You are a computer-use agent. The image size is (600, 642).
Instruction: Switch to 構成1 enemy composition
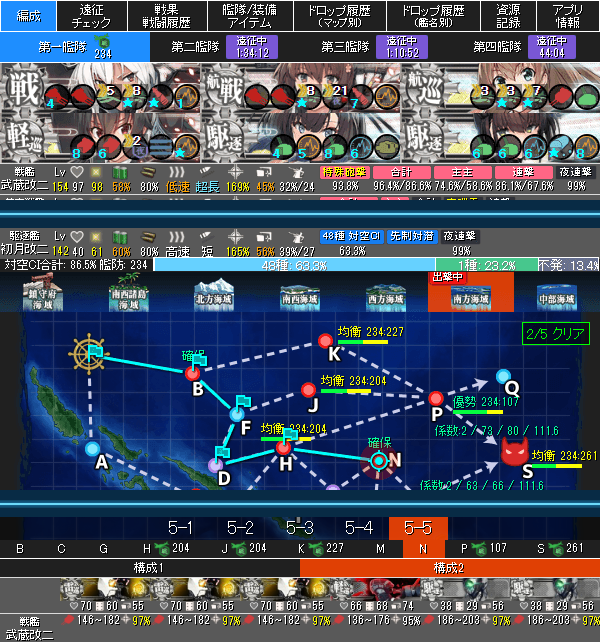point(150,568)
